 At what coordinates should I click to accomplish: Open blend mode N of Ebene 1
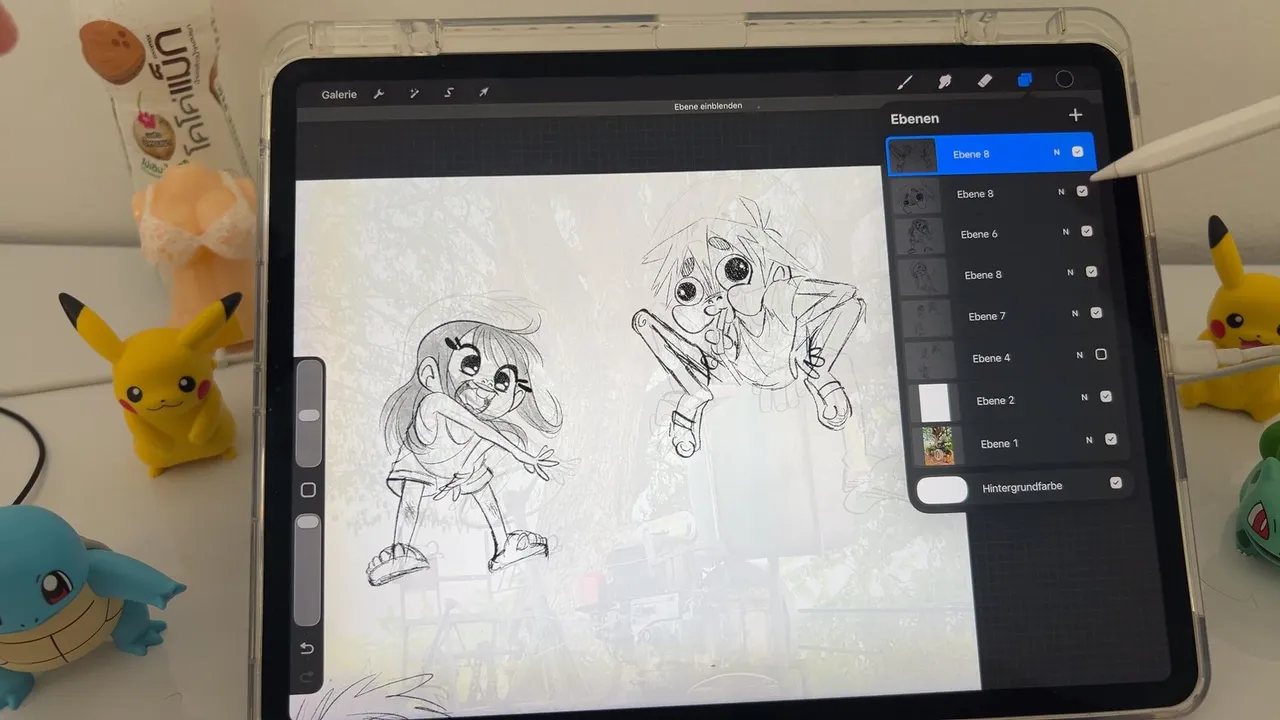(x=1090, y=440)
